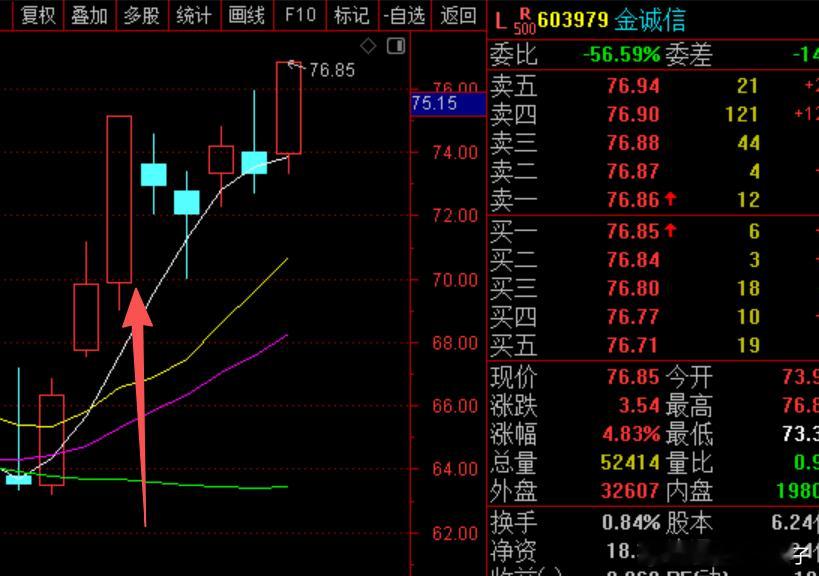
Task: Select the 多股 multi-stock view
Action: click(x=142, y=15)
